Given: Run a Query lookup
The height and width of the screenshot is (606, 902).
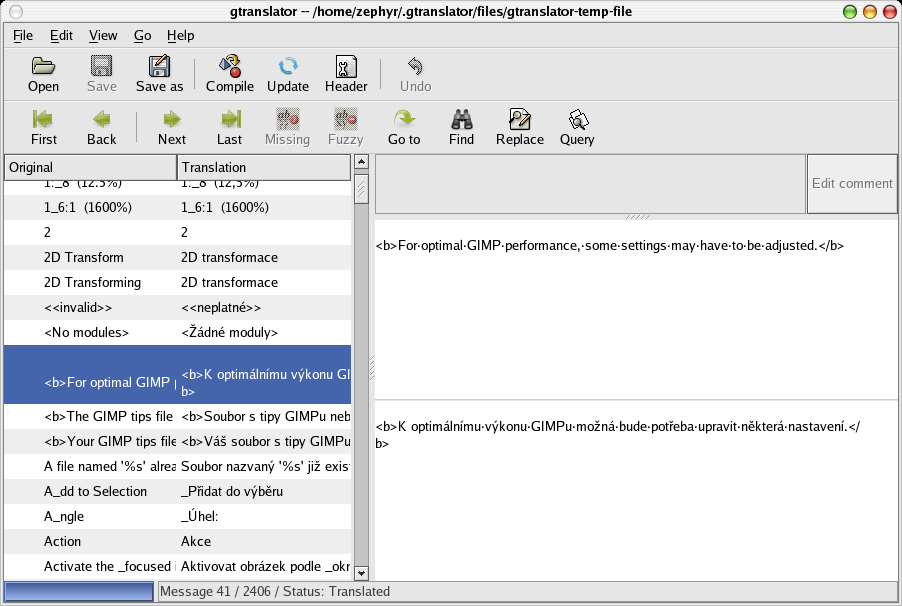Looking at the screenshot, I should click(577, 127).
